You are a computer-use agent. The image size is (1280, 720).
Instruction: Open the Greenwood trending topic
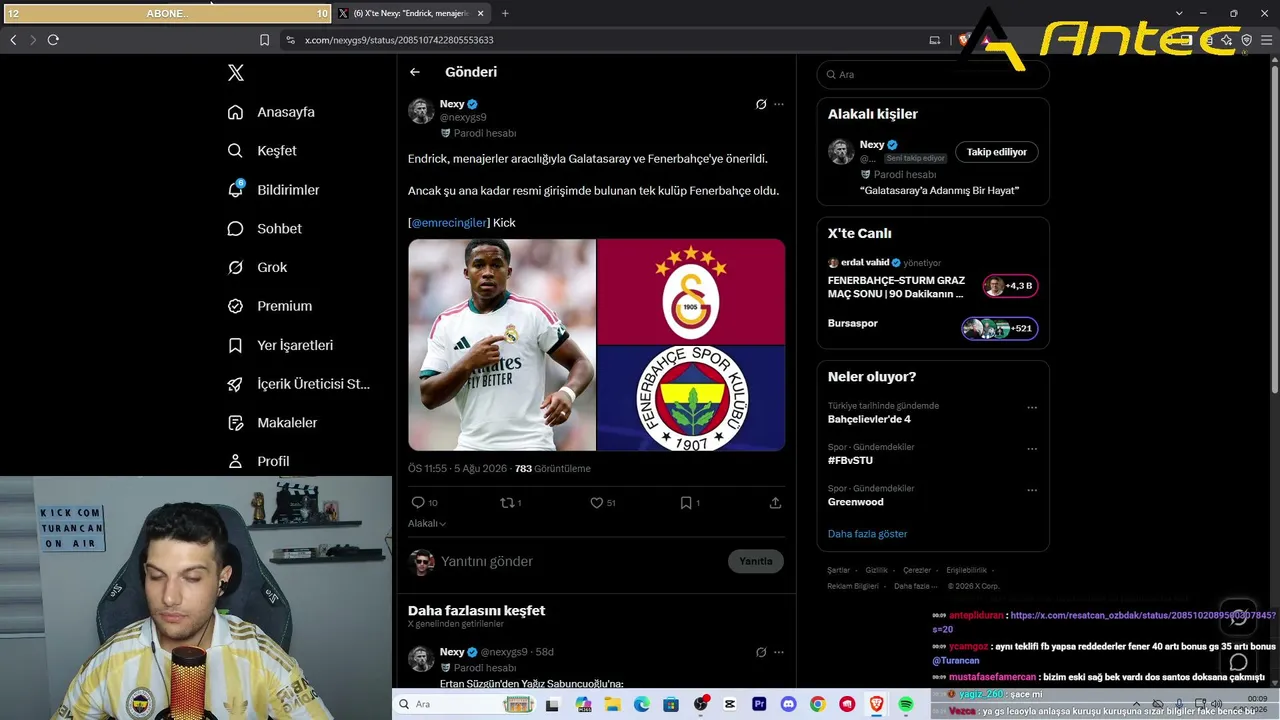point(856,502)
